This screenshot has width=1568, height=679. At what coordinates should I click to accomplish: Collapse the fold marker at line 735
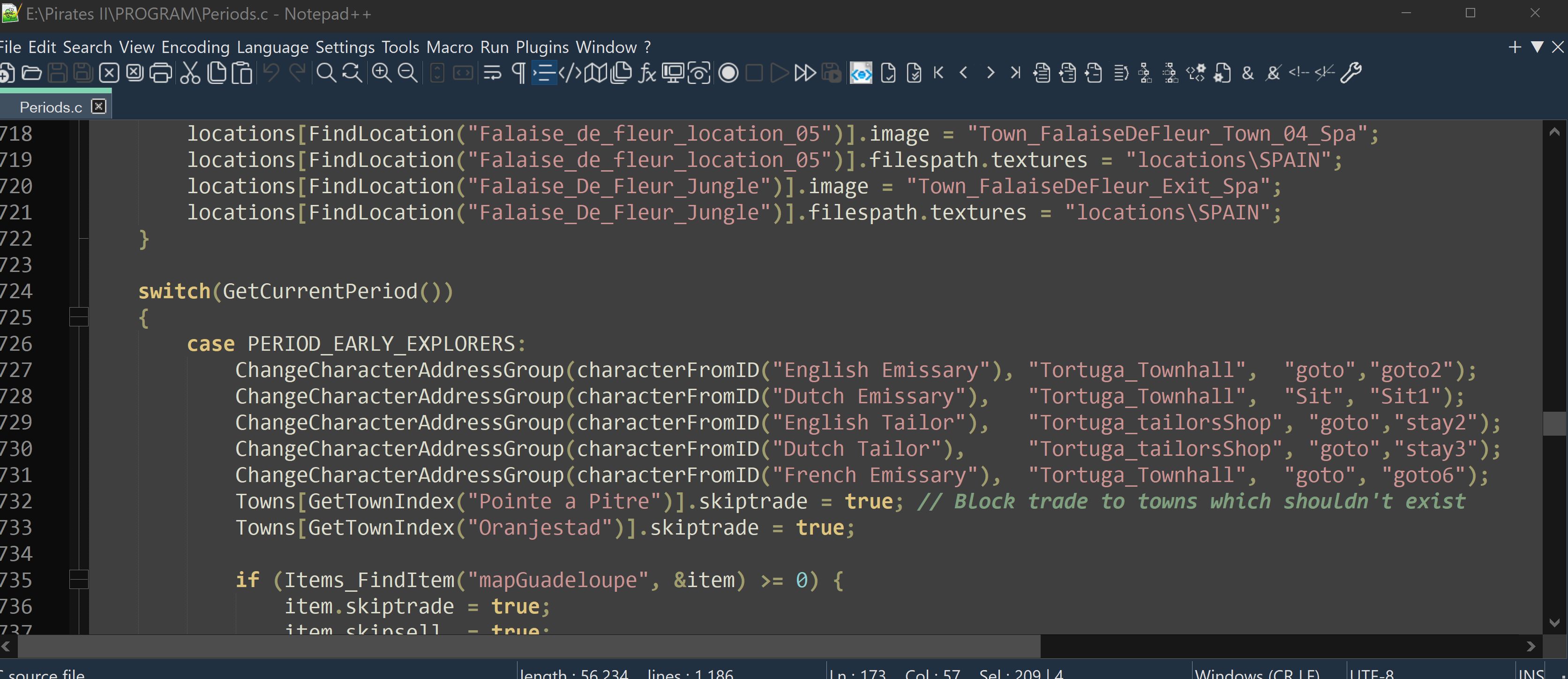click(x=79, y=580)
